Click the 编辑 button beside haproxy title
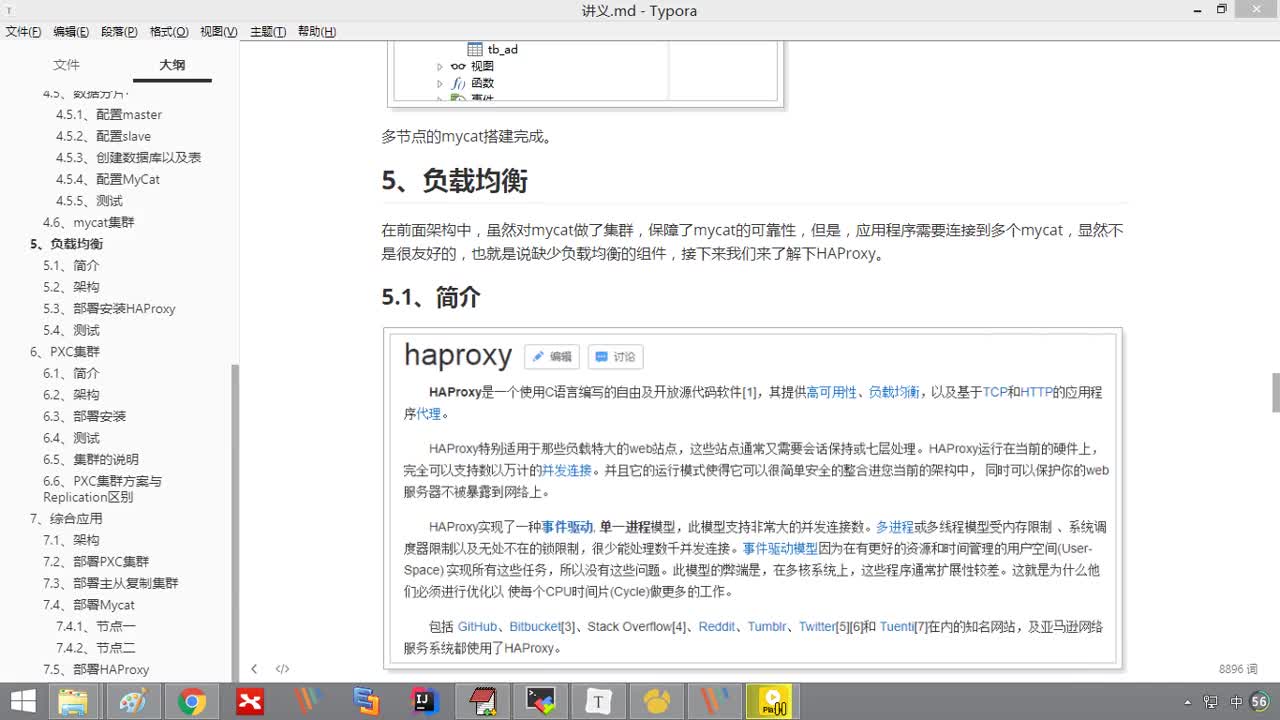The height and width of the screenshot is (720, 1280). (552, 356)
